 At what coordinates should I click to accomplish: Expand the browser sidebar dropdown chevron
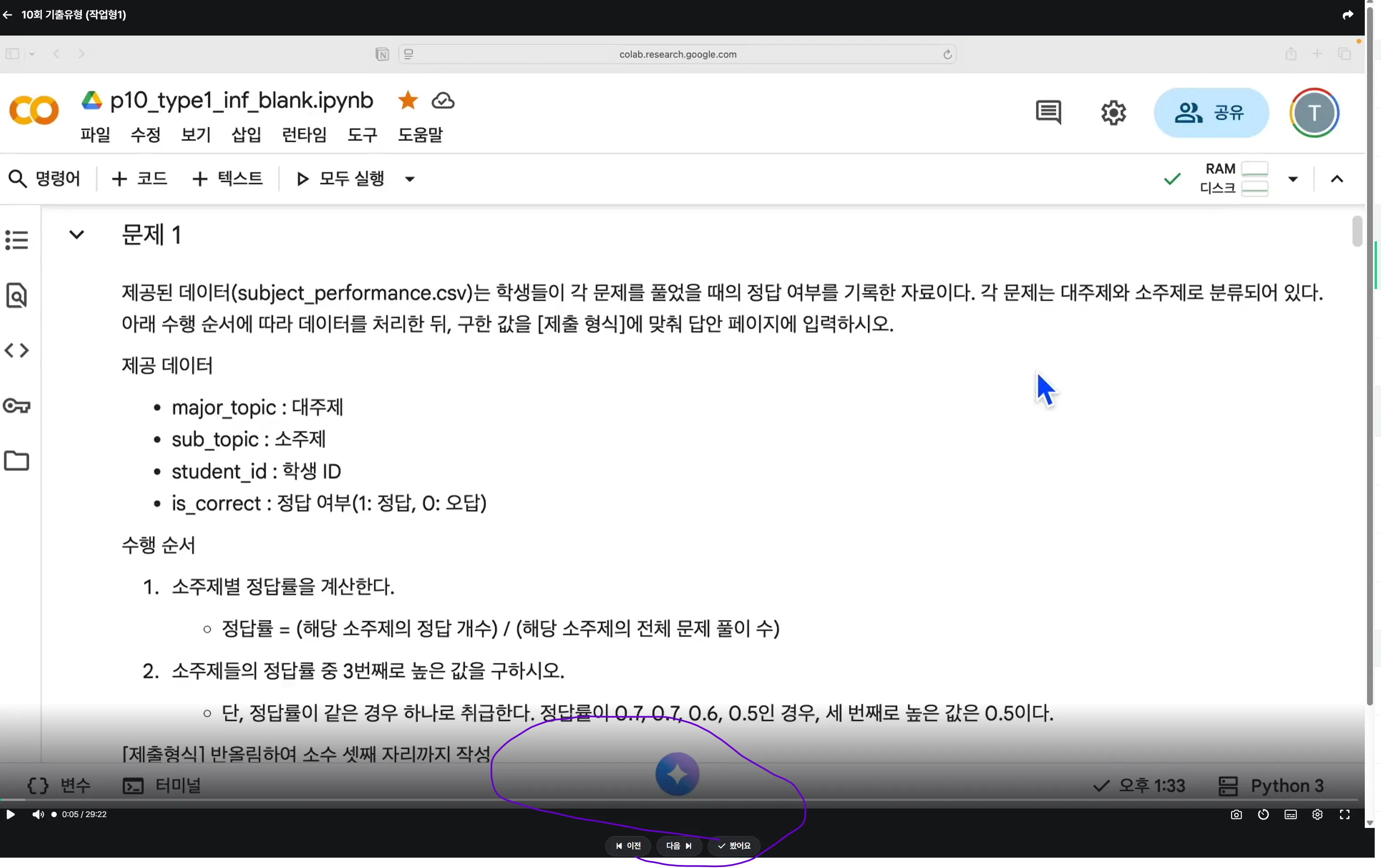point(32,54)
